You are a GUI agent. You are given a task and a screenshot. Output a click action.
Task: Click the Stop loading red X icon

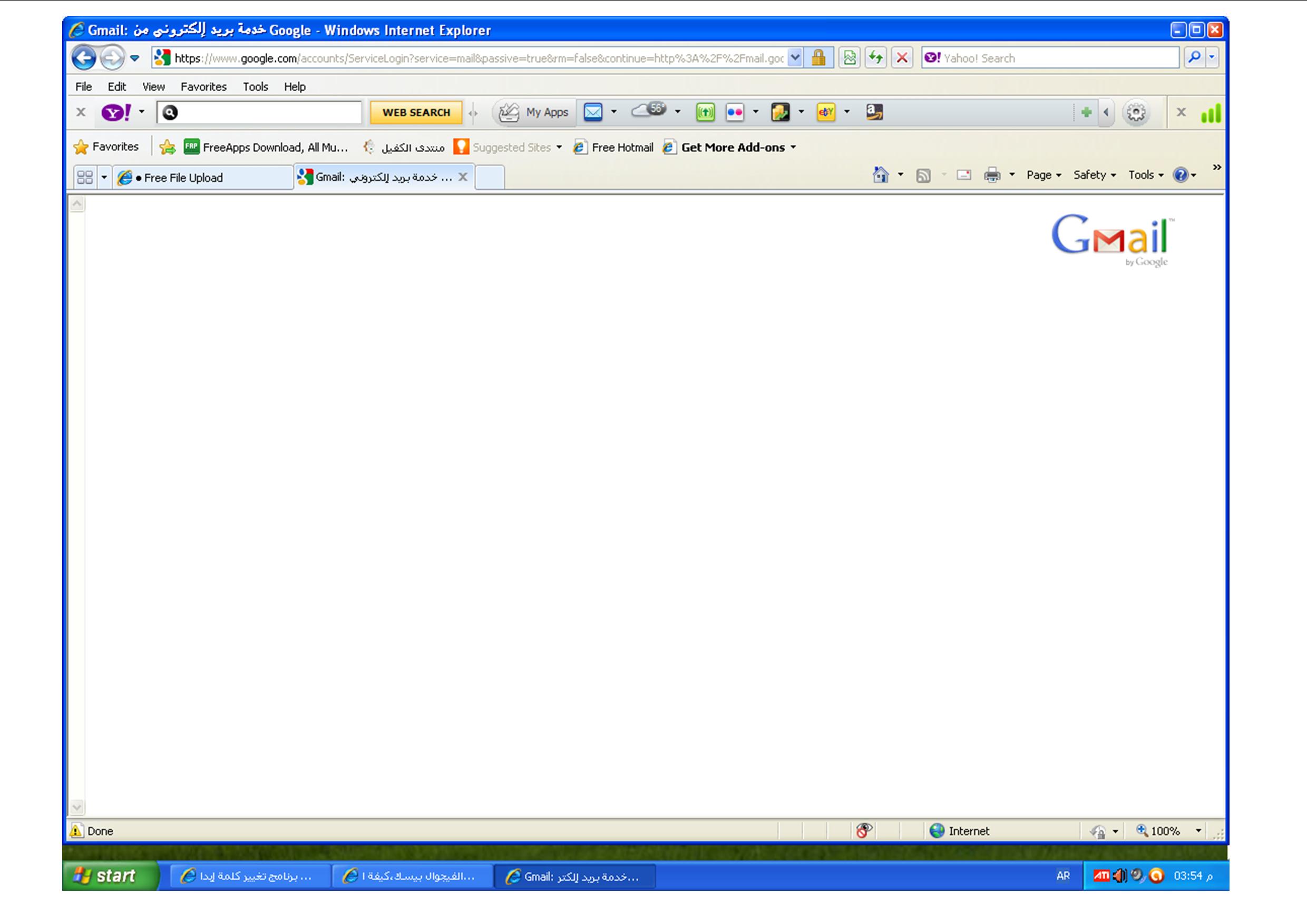click(902, 57)
